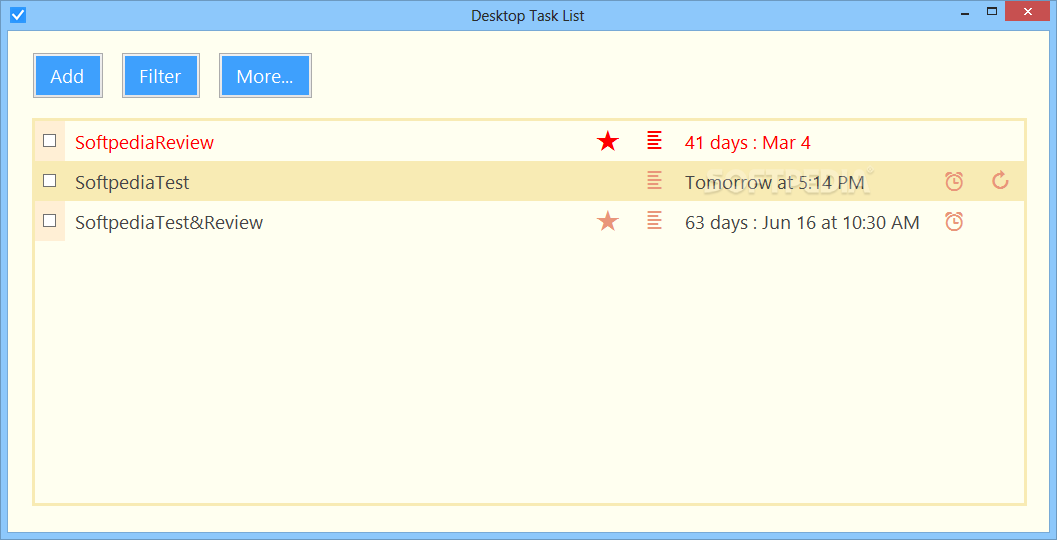The height and width of the screenshot is (540, 1057).
Task: Toggle the red star on SoftpediaReview
Action: [607, 141]
